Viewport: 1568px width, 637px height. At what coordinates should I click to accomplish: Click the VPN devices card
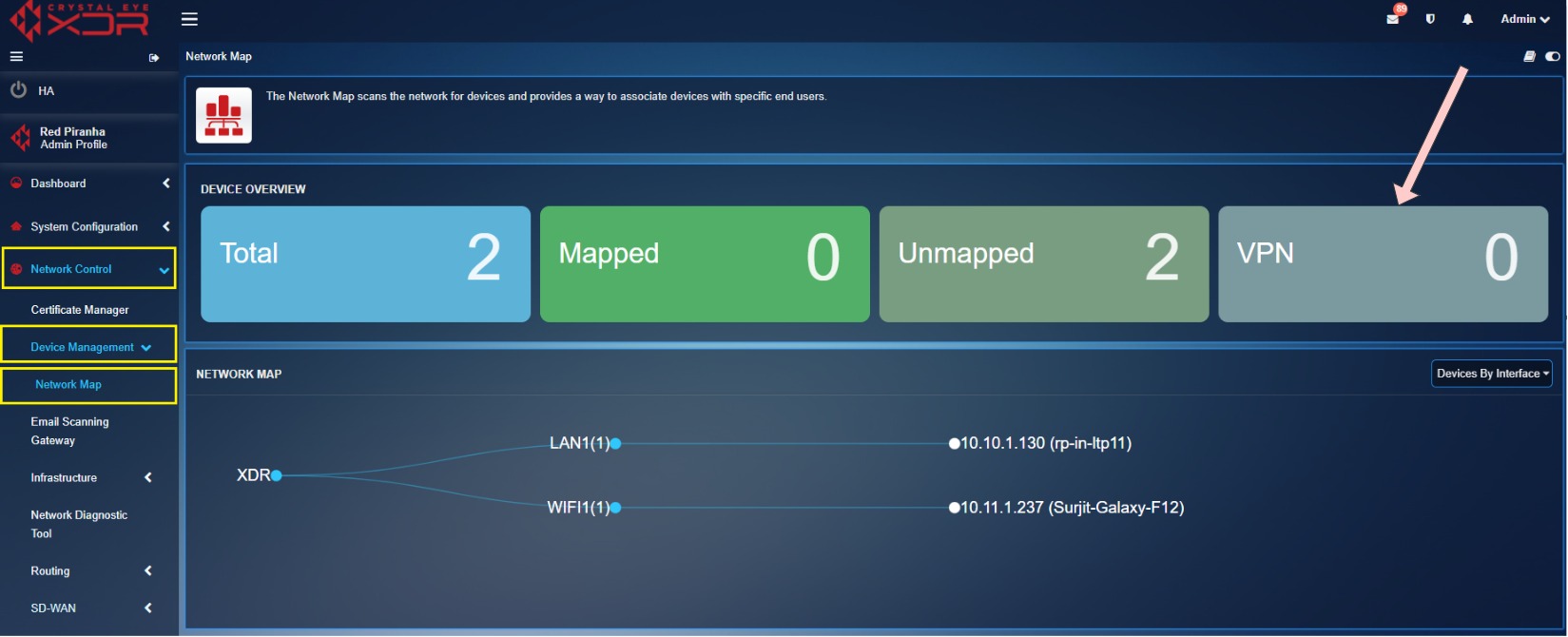click(1383, 263)
